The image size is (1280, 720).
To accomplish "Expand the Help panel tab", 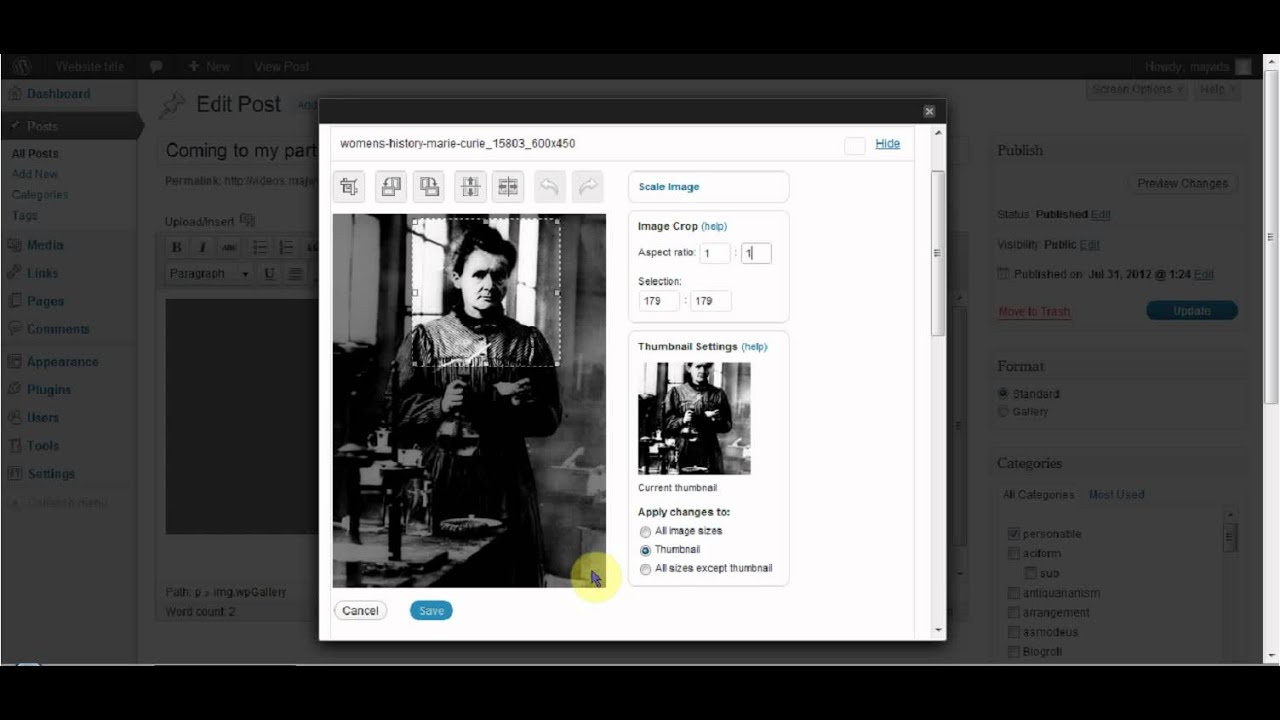I will tap(1217, 89).
